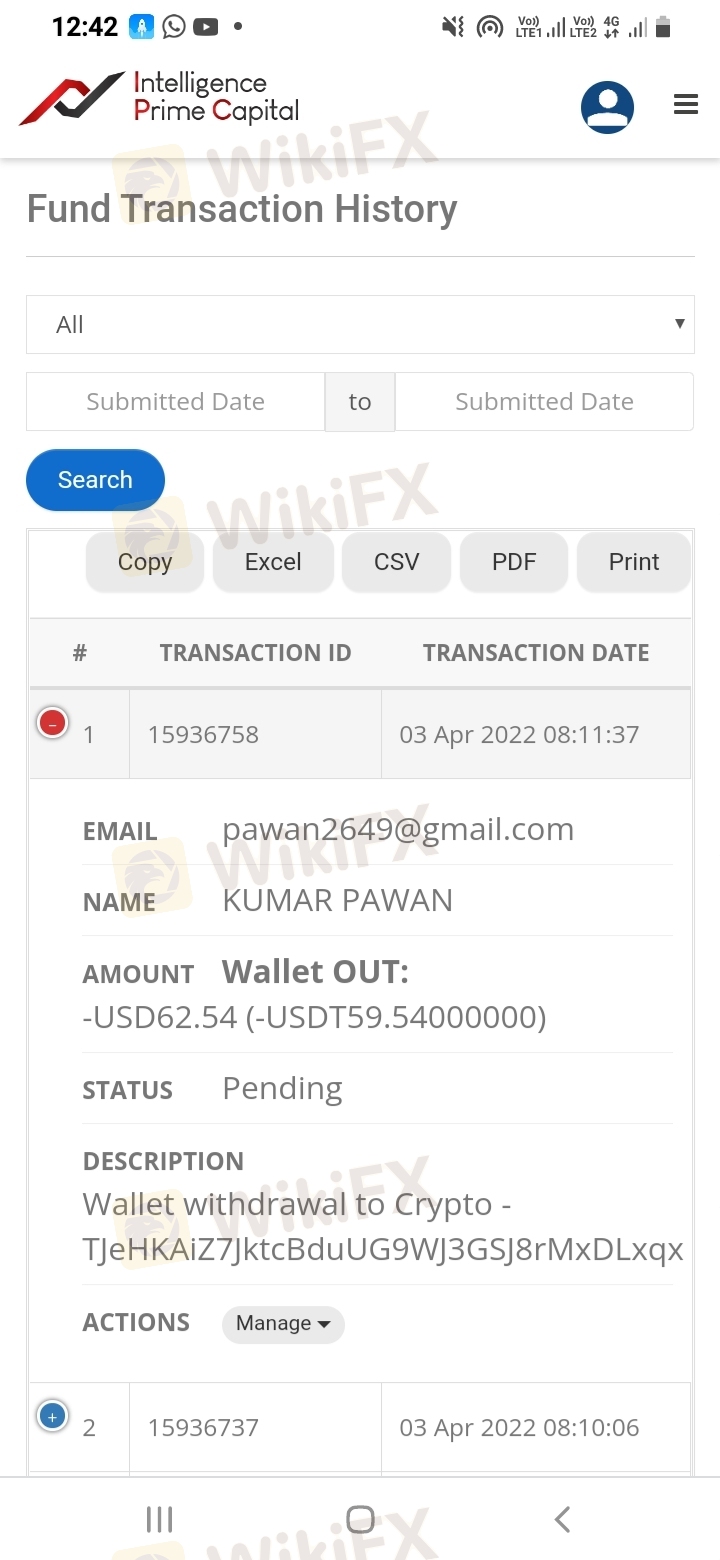Click the Intelligence Prime Capital logo
This screenshot has height=1560, width=720.
pos(159,98)
